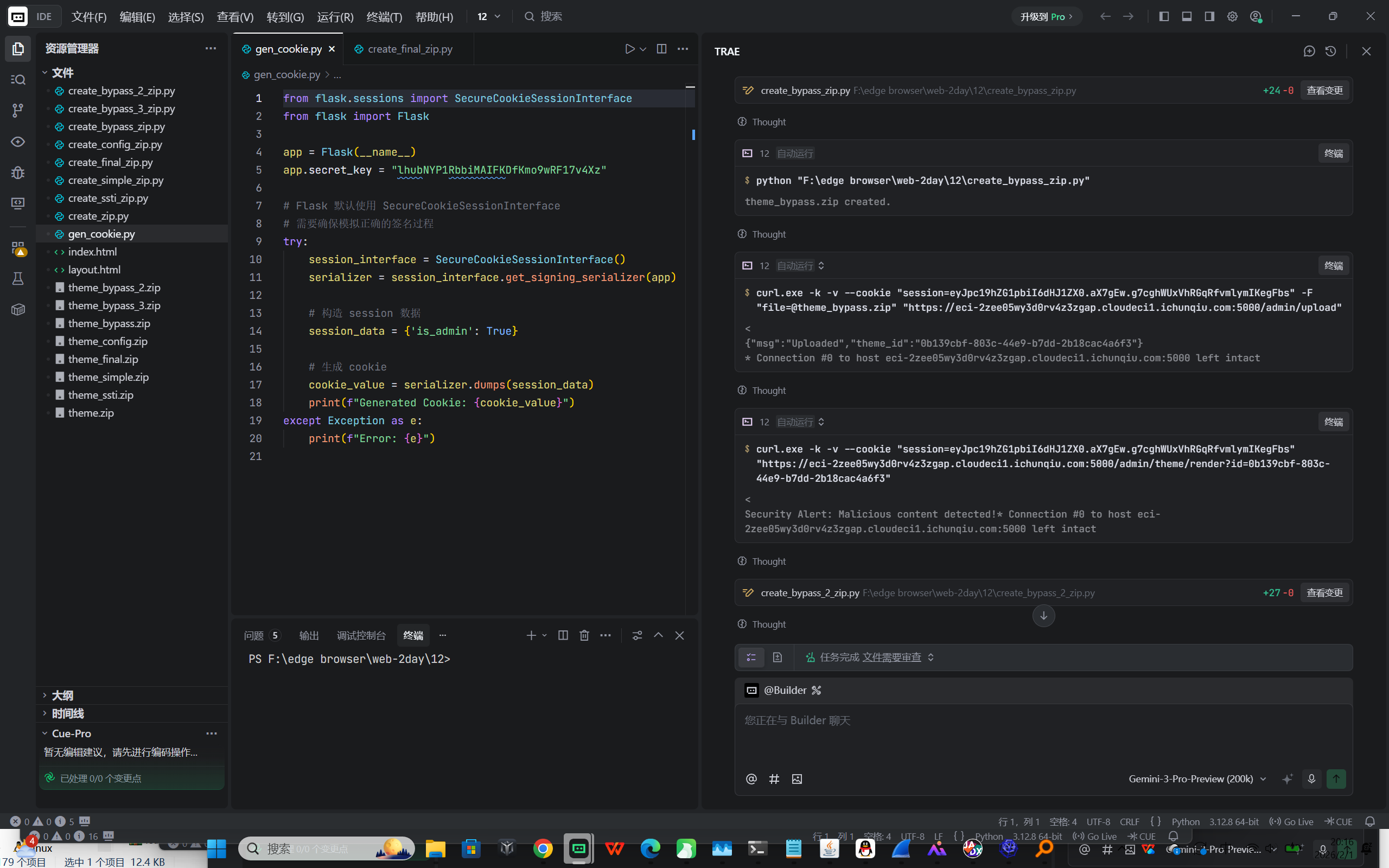
Task: Click the voice input microphone icon
Action: (x=1311, y=778)
